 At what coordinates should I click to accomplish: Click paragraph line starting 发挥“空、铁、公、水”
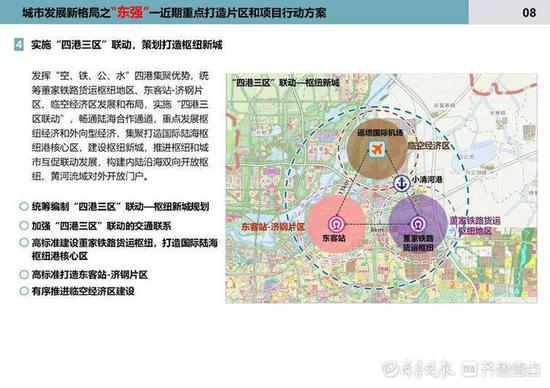120,76
